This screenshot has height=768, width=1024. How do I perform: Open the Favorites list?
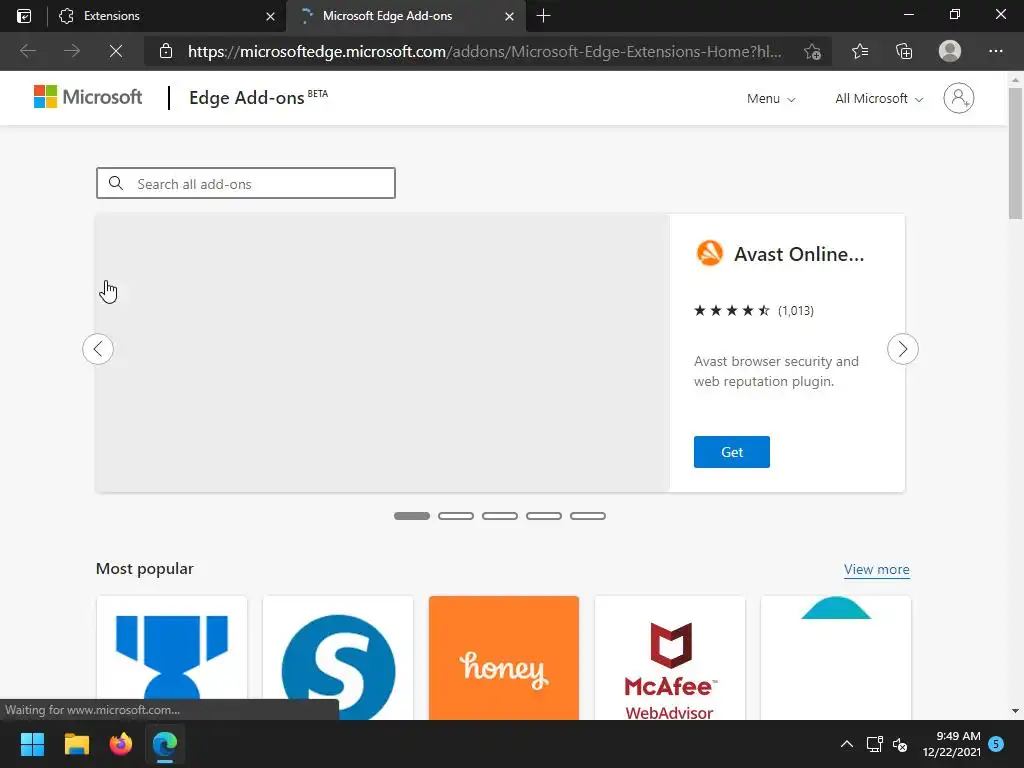coord(860,51)
